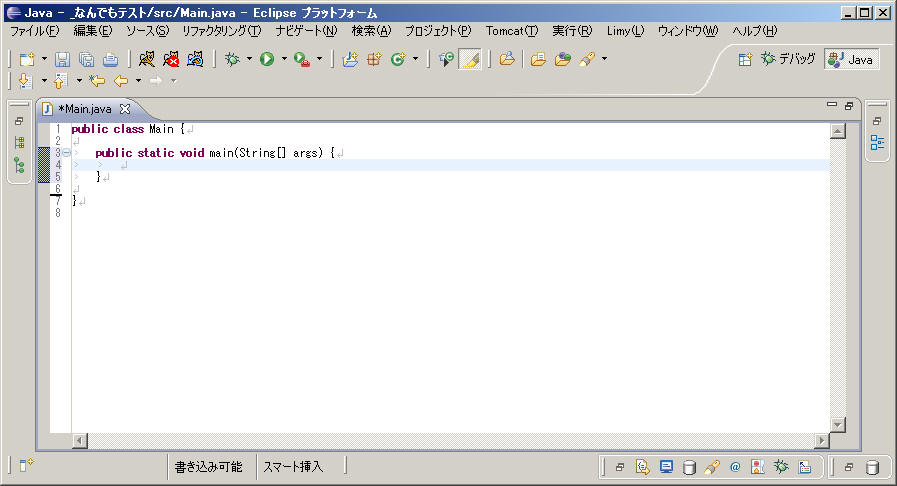Select the Java perspective button
Image resolution: width=897 pixels, height=486 pixels.
852,60
